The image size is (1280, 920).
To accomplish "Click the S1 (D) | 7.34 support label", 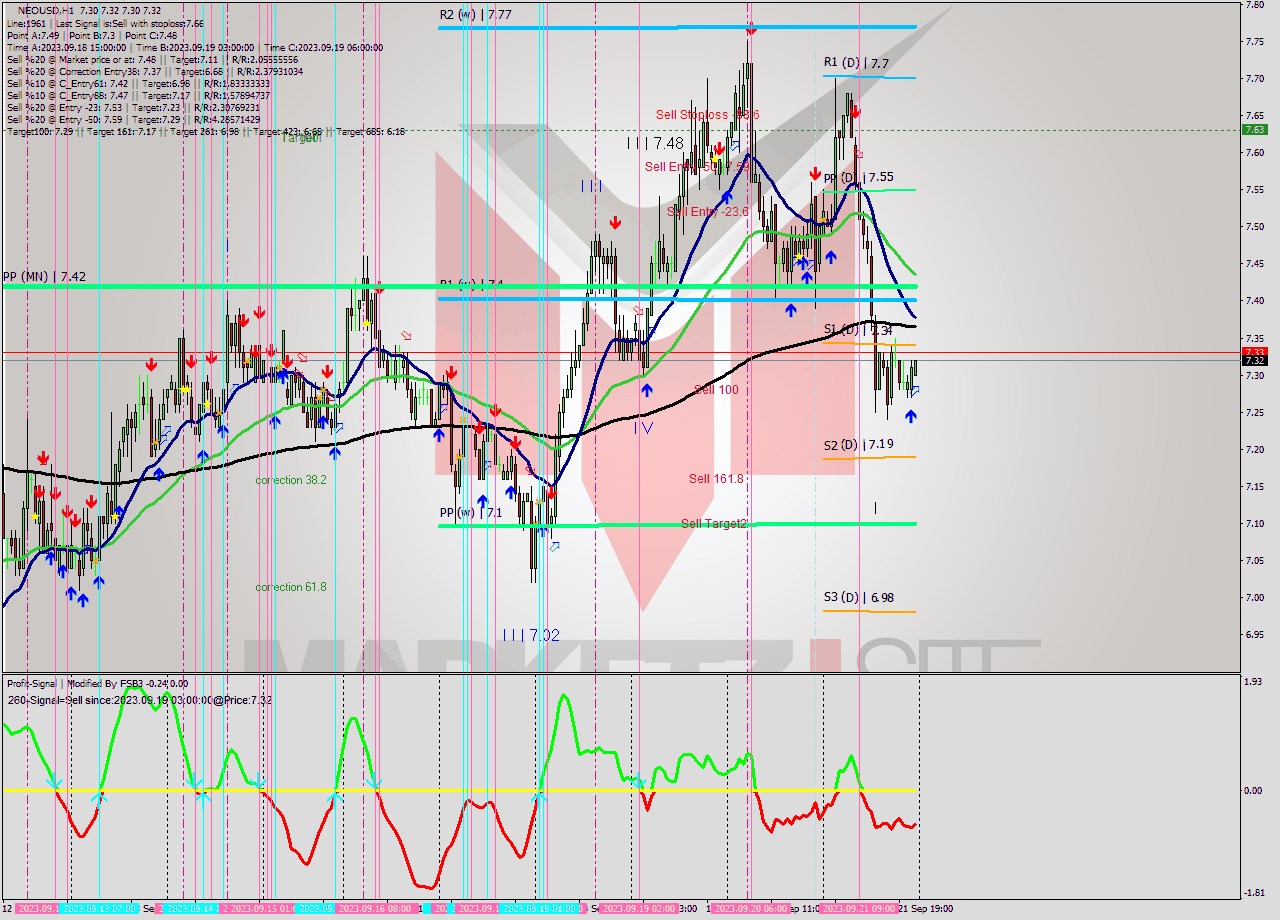I will [x=858, y=329].
